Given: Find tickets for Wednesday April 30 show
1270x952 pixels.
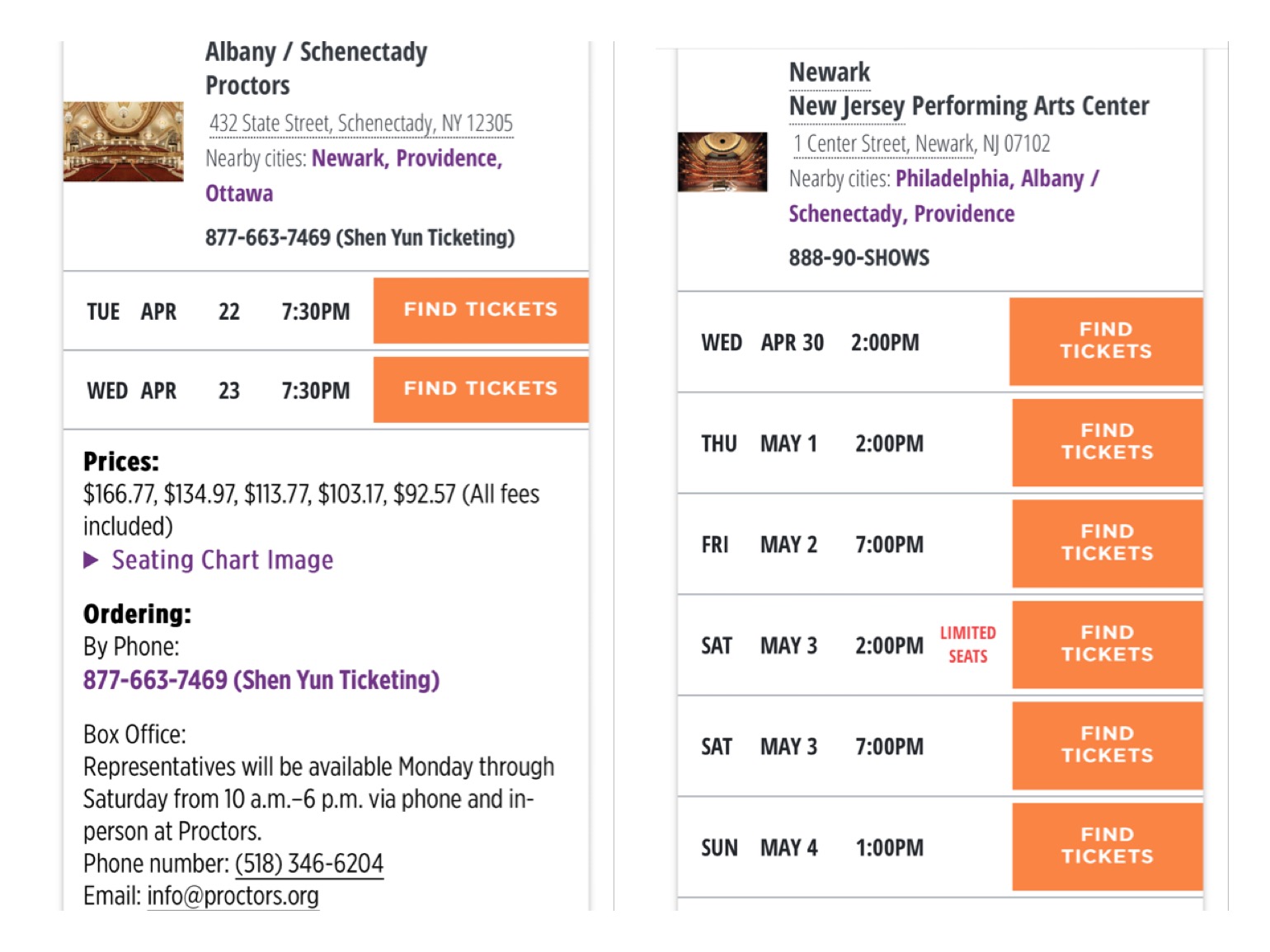Looking at the screenshot, I should click(1105, 341).
